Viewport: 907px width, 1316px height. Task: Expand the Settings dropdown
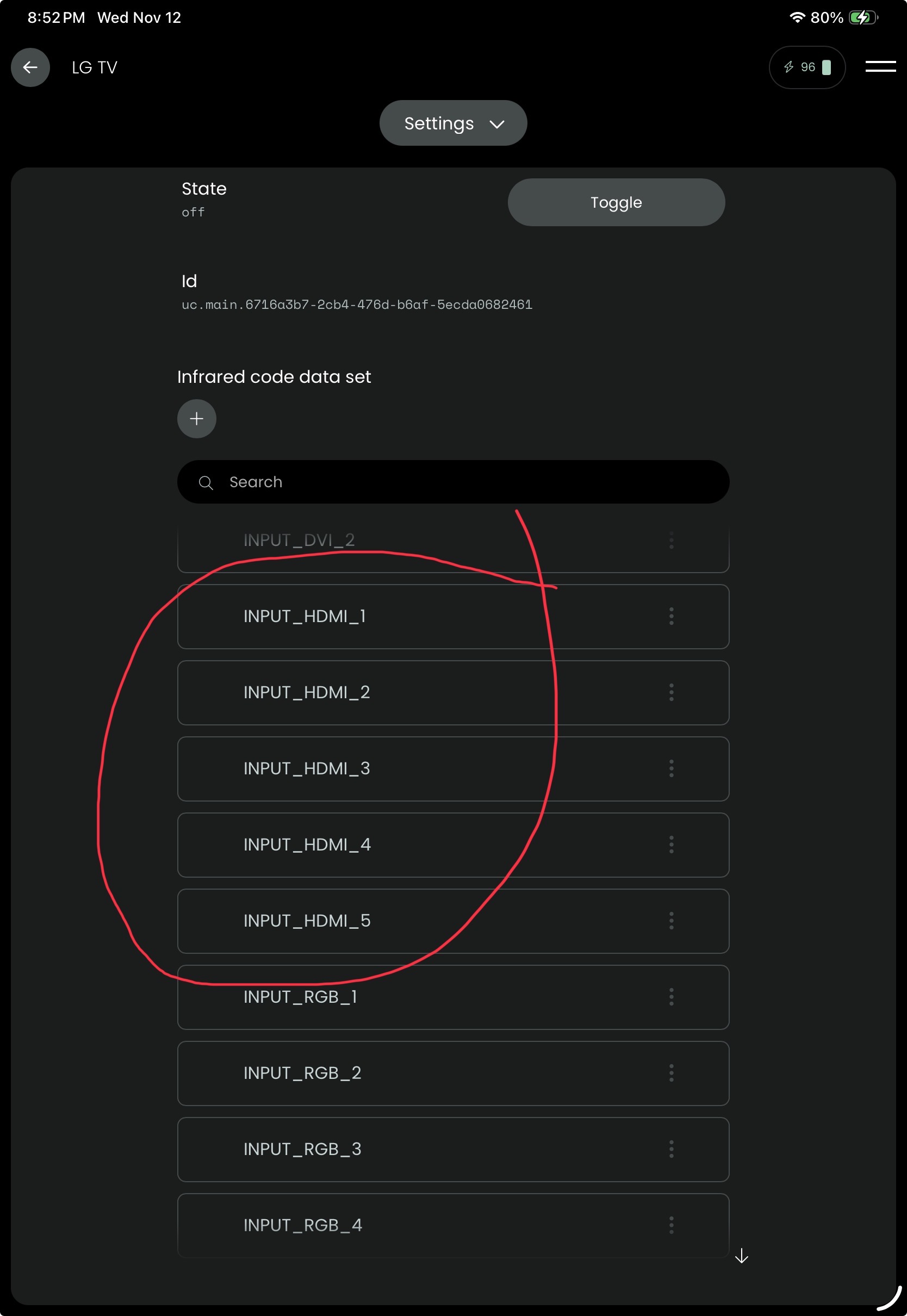(453, 123)
